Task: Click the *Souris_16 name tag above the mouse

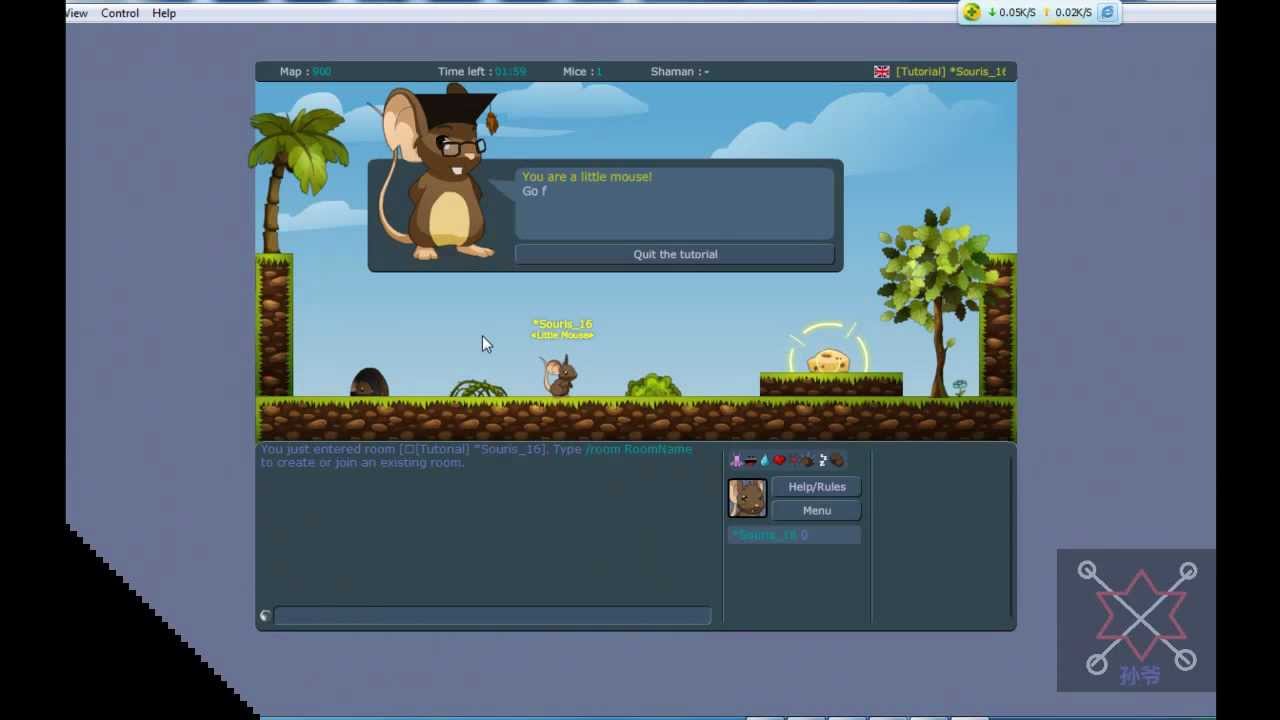Action: [562, 324]
